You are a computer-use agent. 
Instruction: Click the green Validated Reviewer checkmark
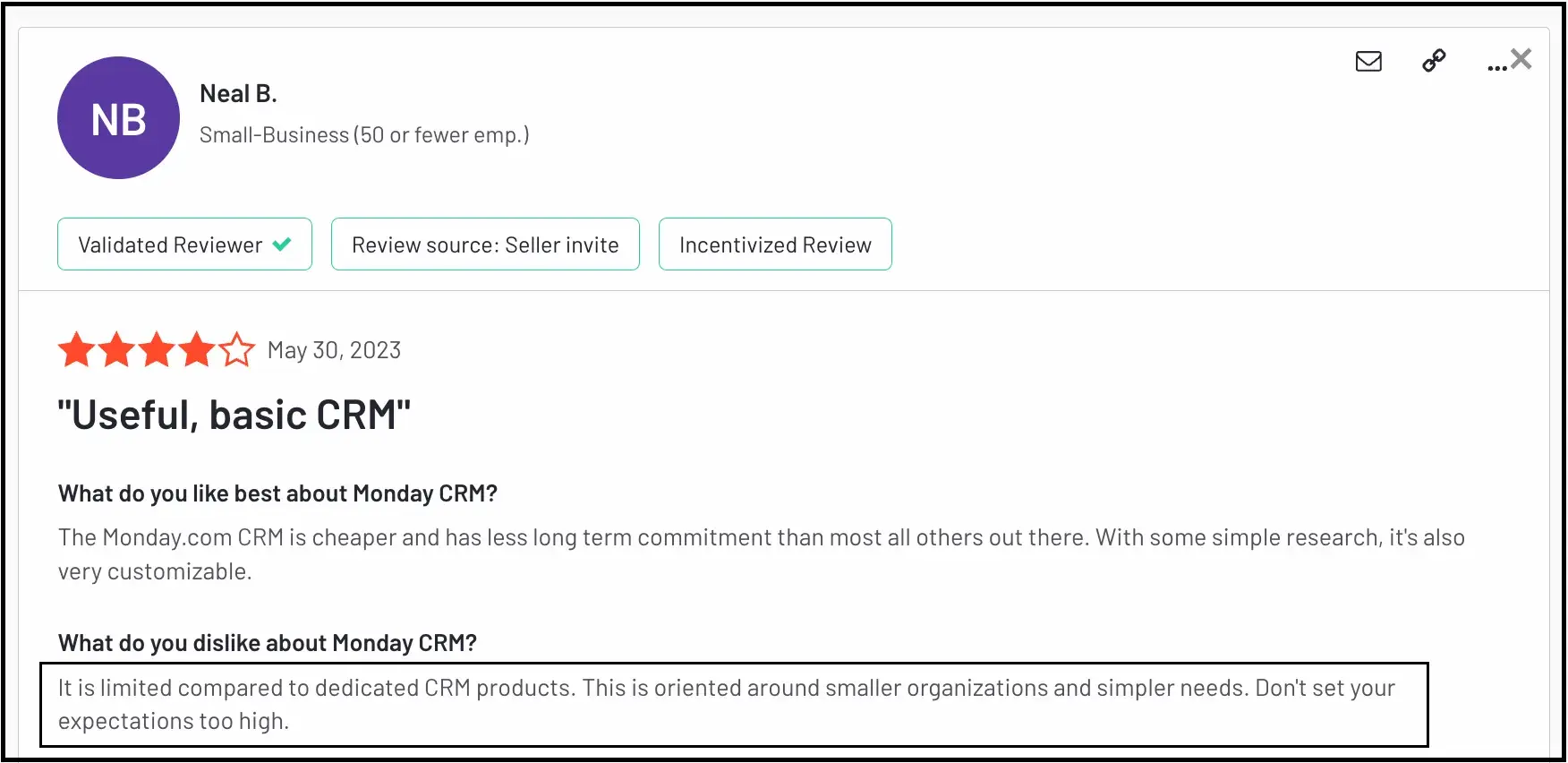pyautogui.click(x=282, y=244)
